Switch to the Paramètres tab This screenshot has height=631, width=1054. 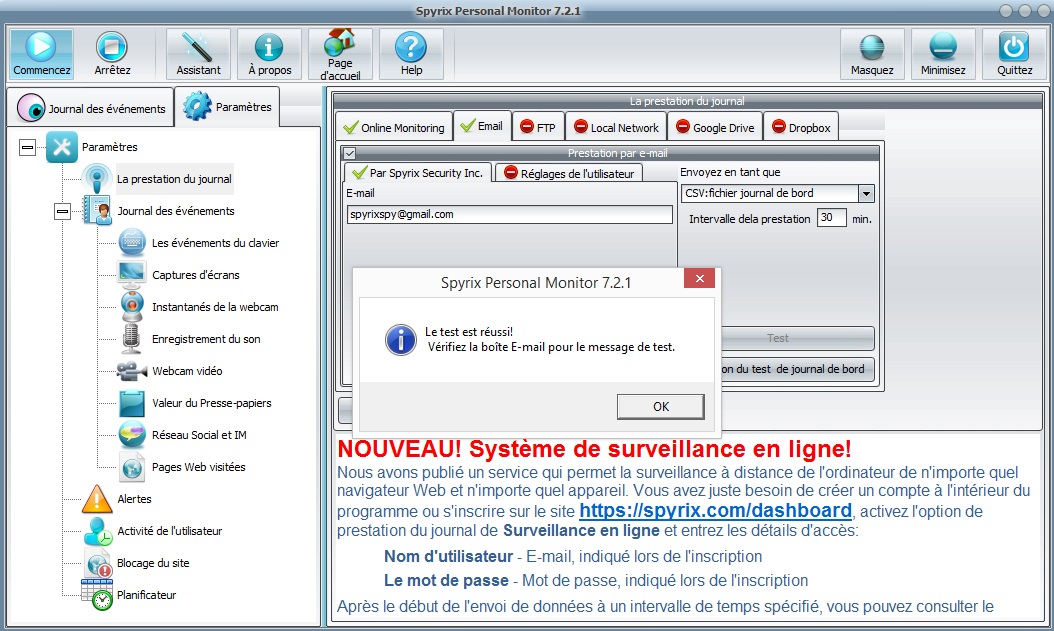tap(227, 106)
